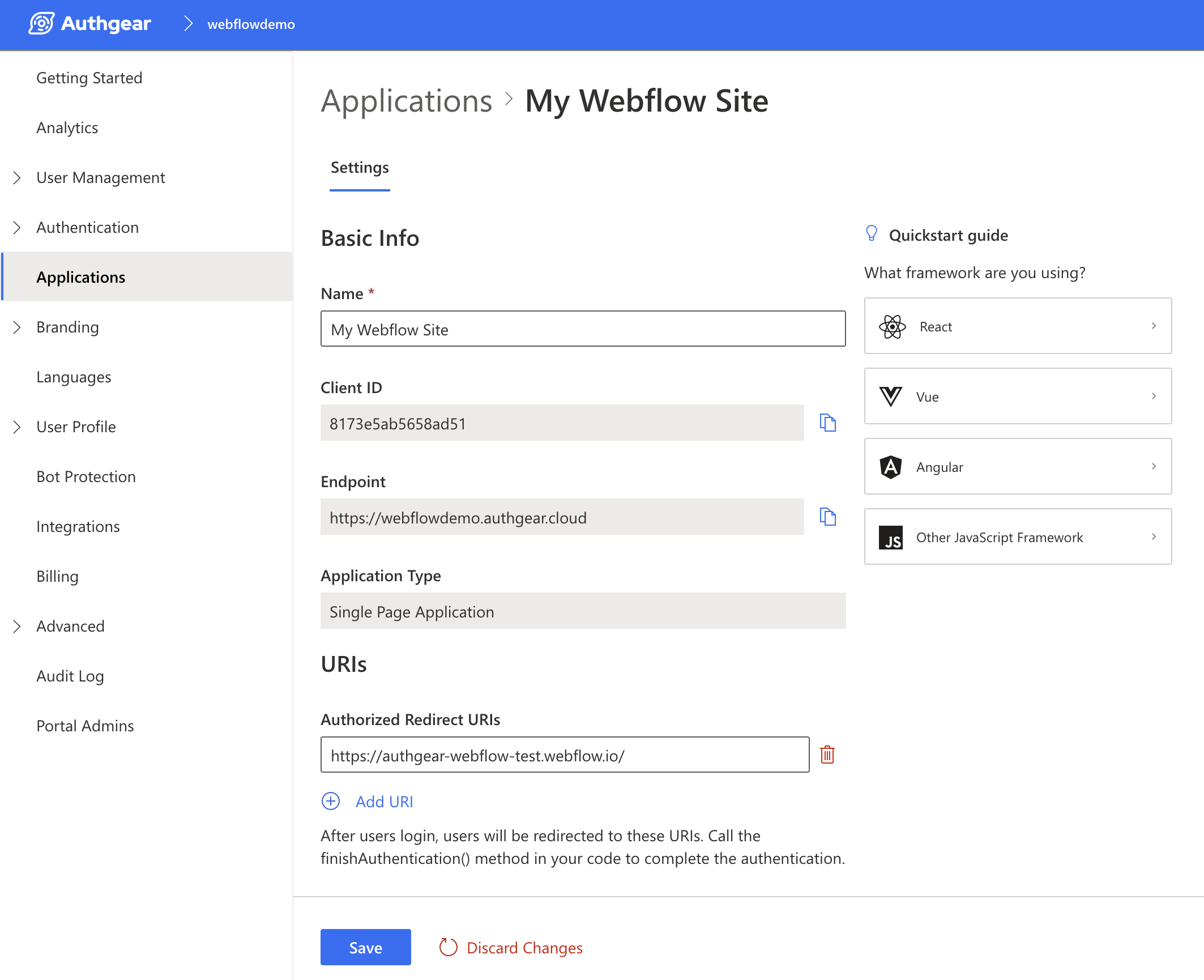Expand the Branding sidebar section
Image resolution: width=1204 pixels, height=980 pixels.
[17, 327]
